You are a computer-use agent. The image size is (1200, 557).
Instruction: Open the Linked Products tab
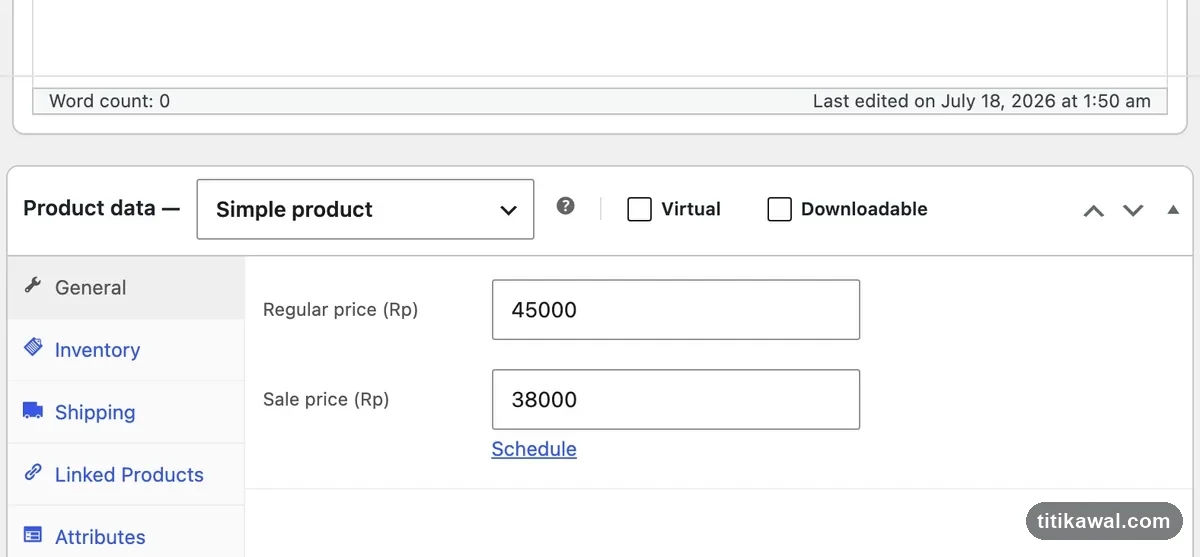coord(126,474)
